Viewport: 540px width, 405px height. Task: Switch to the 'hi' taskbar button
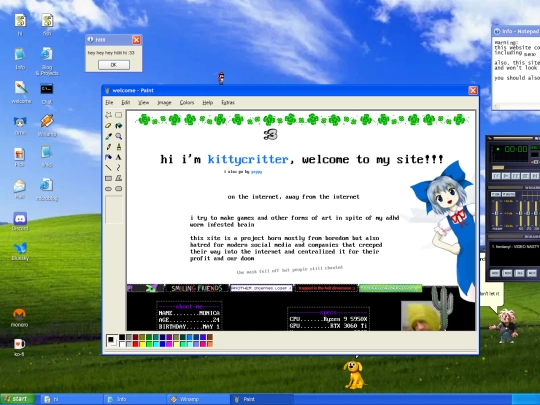click(71, 399)
